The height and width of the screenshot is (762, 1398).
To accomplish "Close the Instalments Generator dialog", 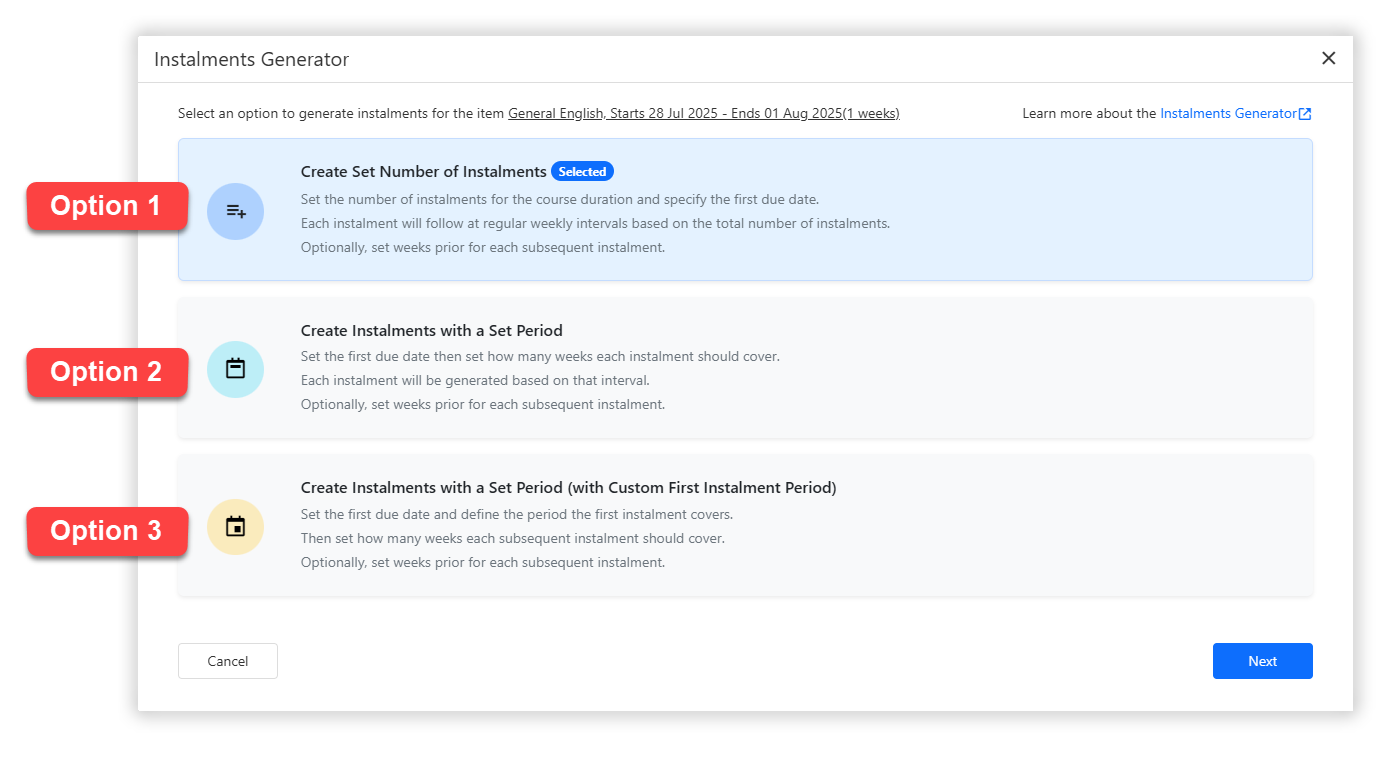I will tap(1328, 58).
